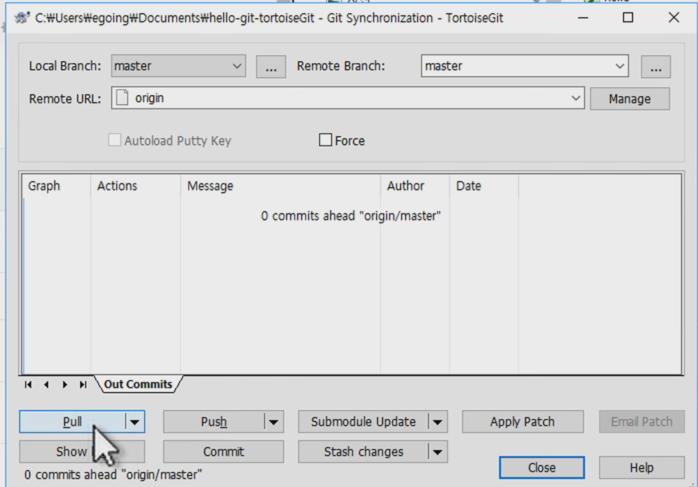
Task: Open the Local Branch master dropdown
Action: coord(178,66)
